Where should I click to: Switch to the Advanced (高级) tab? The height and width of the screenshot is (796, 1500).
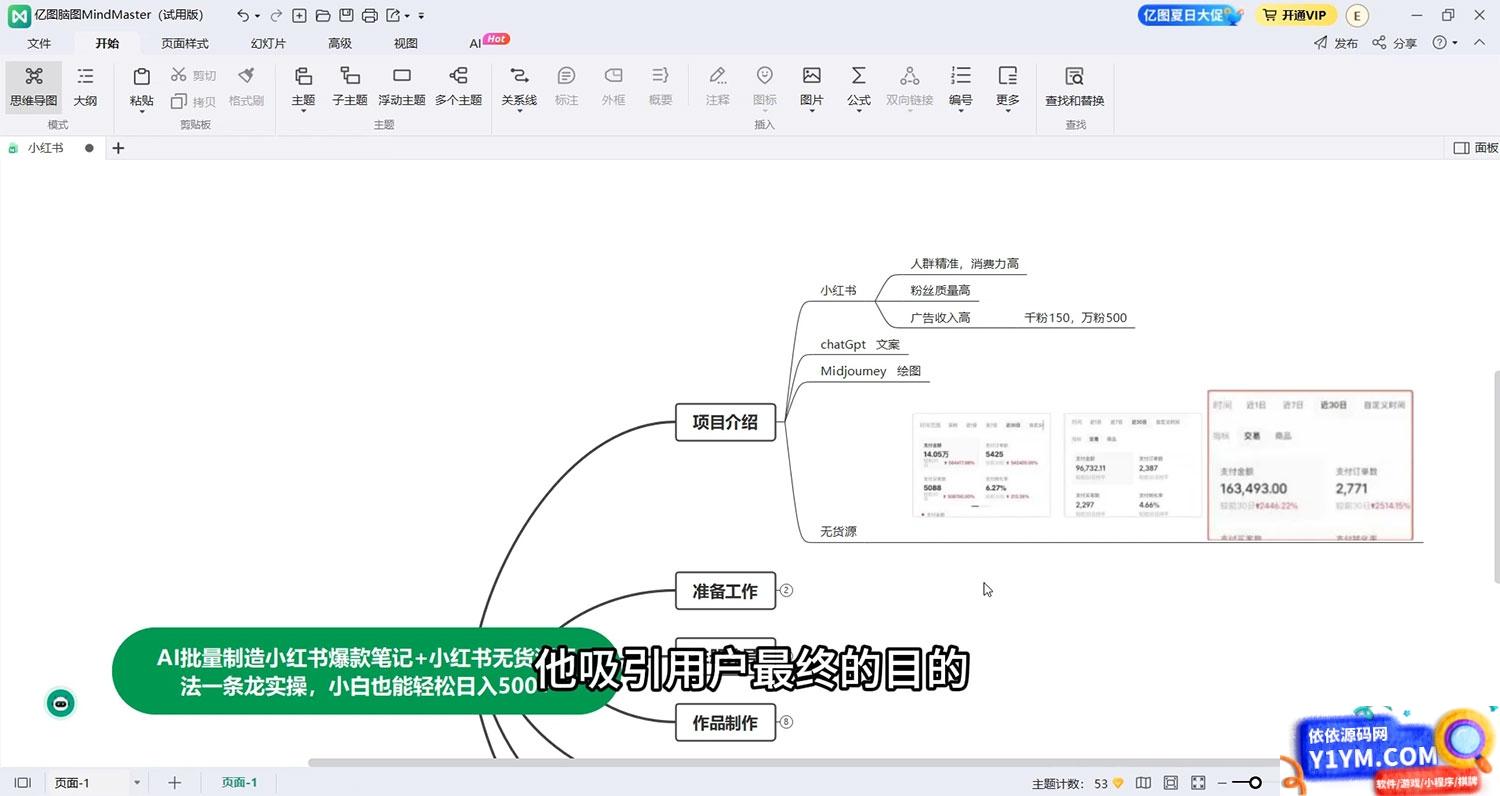coord(340,43)
